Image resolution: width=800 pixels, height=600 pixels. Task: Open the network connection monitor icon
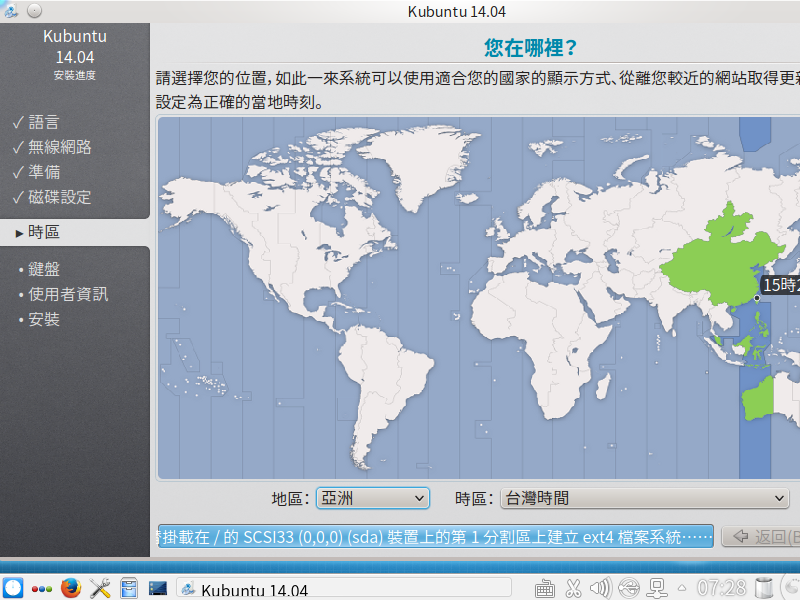pyautogui.click(x=657, y=589)
